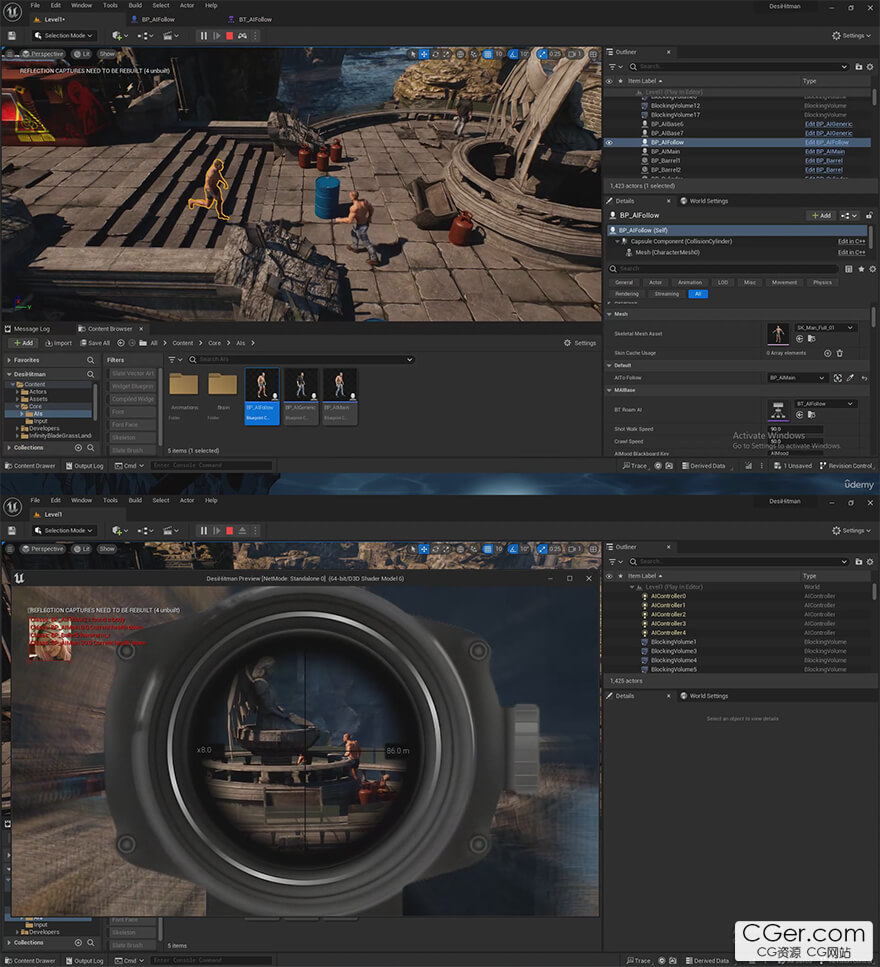Toggle scale snapping in the upper viewport
This screenshot has height=967, width=880.
(x=541, y=54)
